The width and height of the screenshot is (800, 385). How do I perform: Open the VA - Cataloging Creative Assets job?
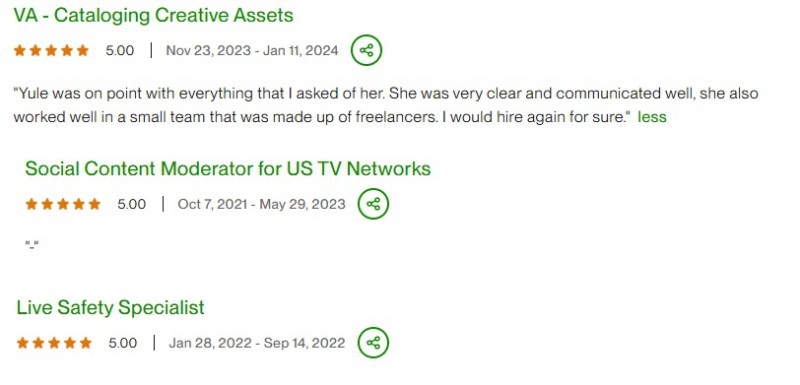pos(153,15)
